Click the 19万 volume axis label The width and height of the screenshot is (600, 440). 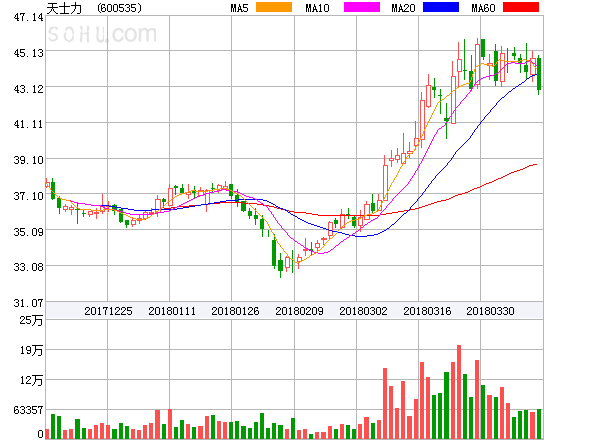pyautogui.click(x=31, y=350)
